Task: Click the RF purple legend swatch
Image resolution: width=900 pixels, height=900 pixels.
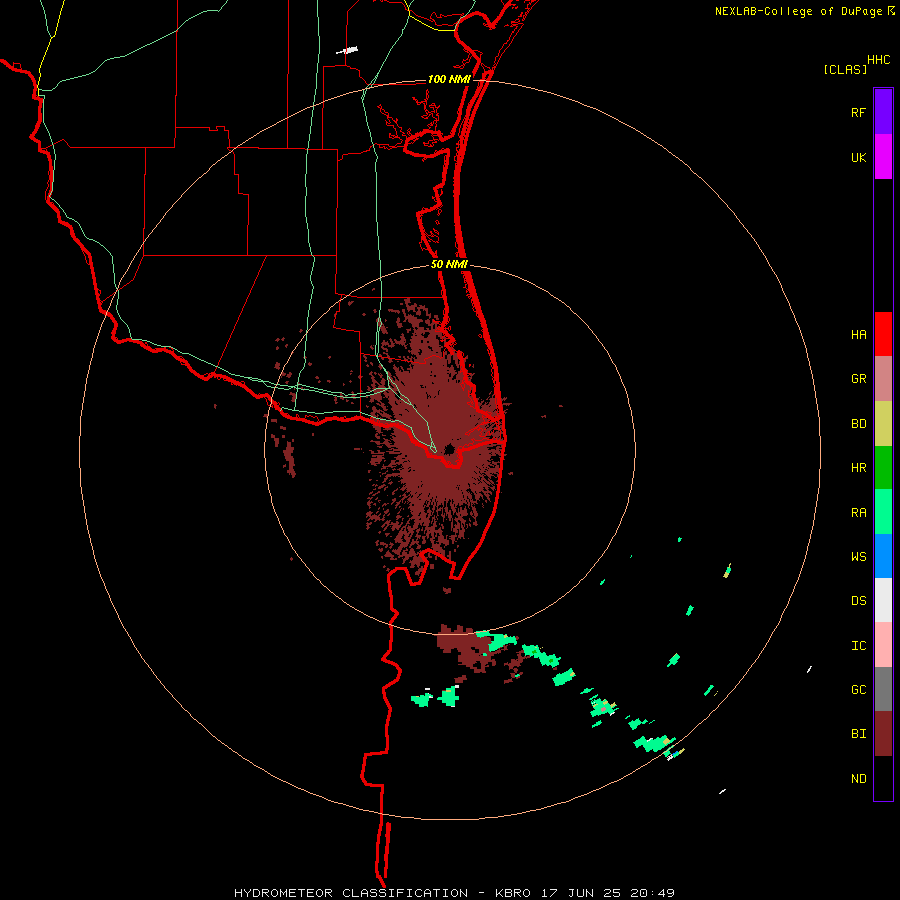Action: coord(883,111)
